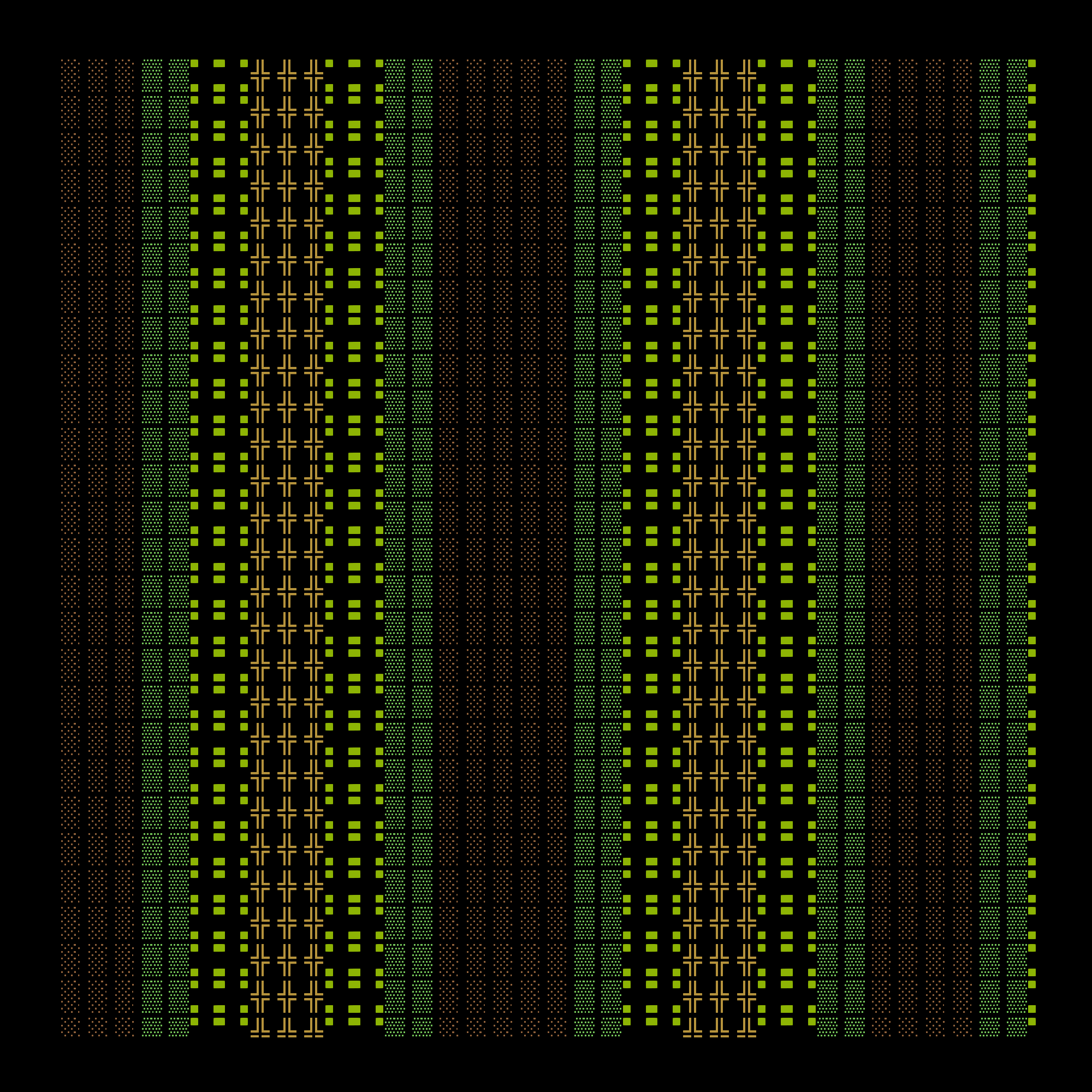Image resolution: width=1092 pixels, height=1092 pixels.
Task: Click the first wide lime rectangle in bottom row
Action: tap(219, 1022)
